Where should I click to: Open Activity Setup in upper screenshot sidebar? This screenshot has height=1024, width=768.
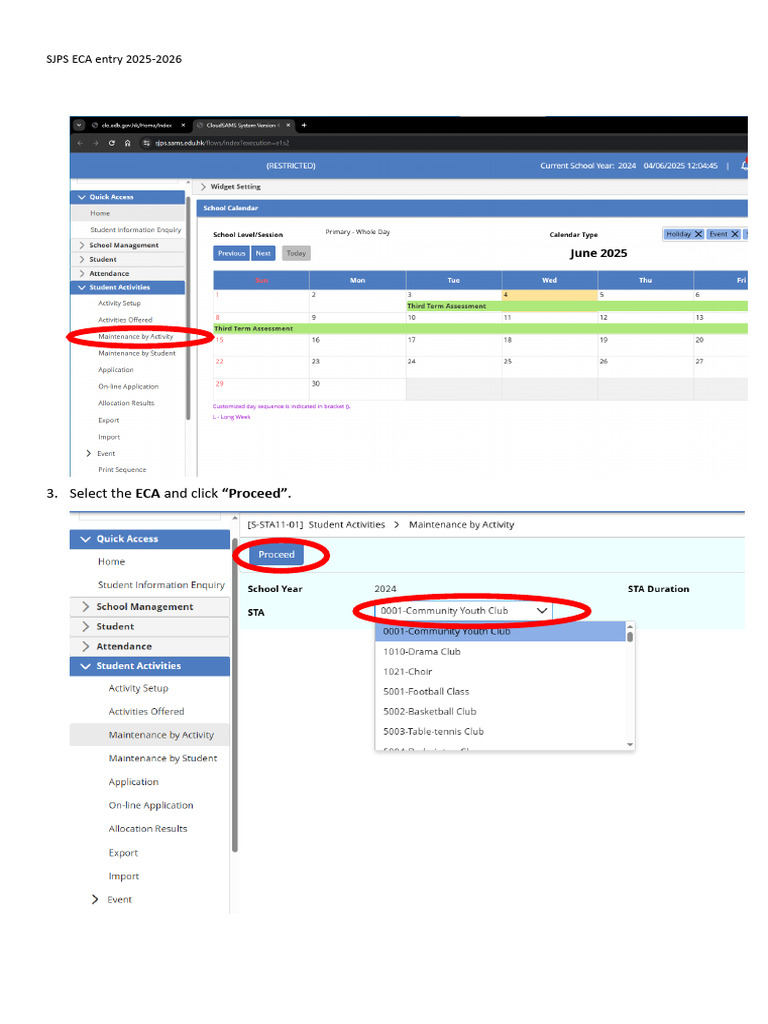pyautogui.click(x=119, y=303)
